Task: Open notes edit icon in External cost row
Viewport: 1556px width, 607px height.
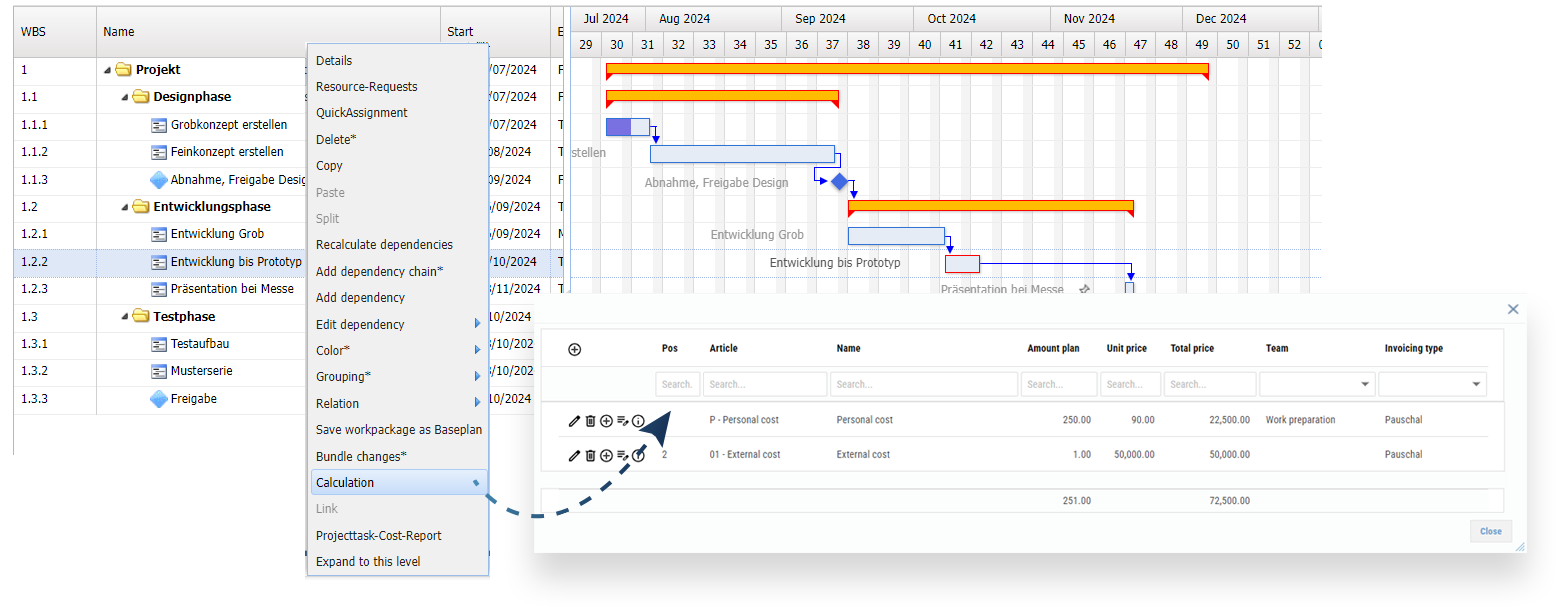Action: pyautogui.click(x=622, y=455)
